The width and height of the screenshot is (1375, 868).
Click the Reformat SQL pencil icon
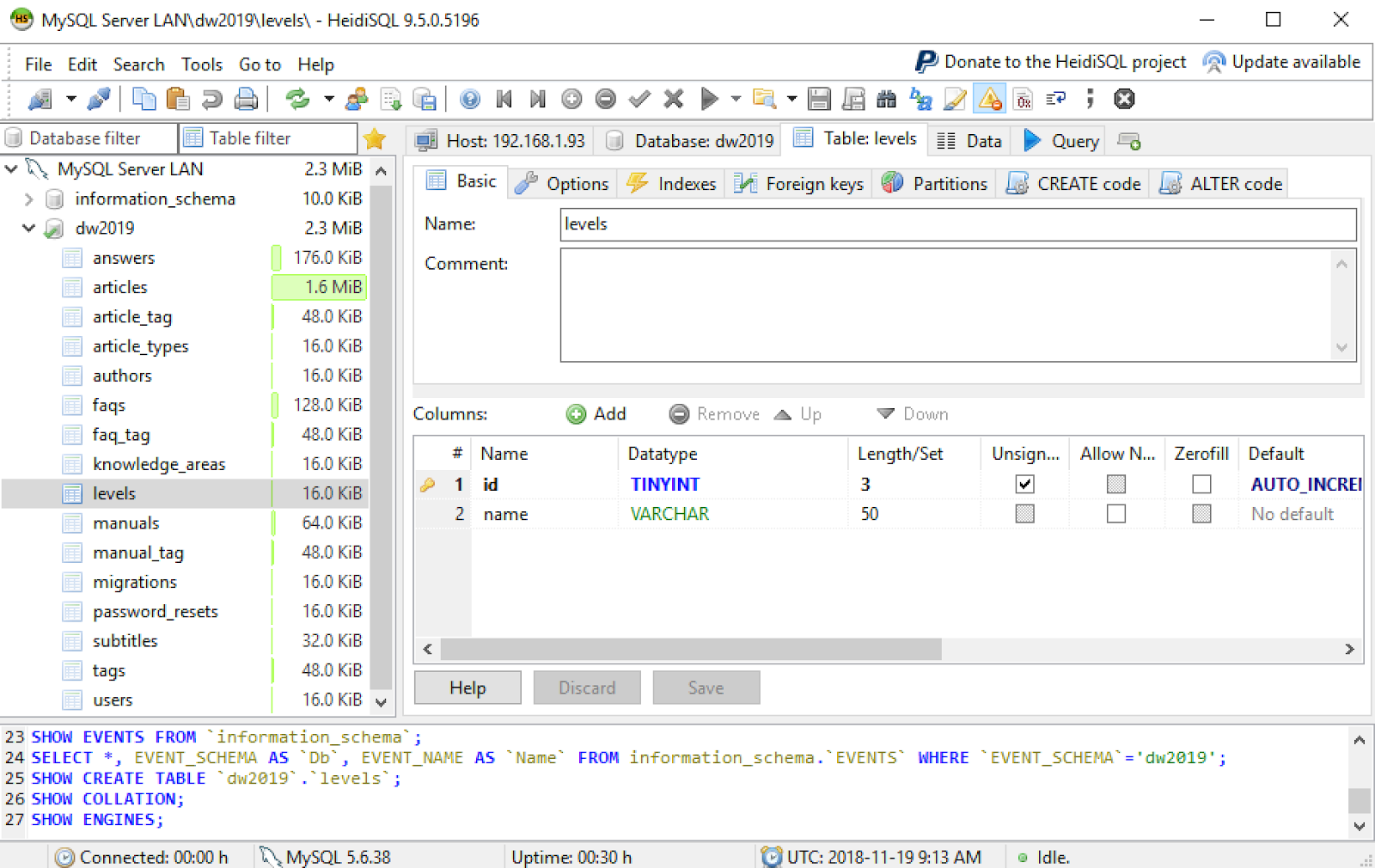pyautogui.click(x=955, y=100)
